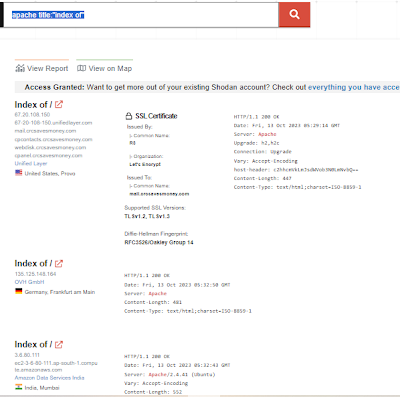Click the India flag icon

pos(19,387)
